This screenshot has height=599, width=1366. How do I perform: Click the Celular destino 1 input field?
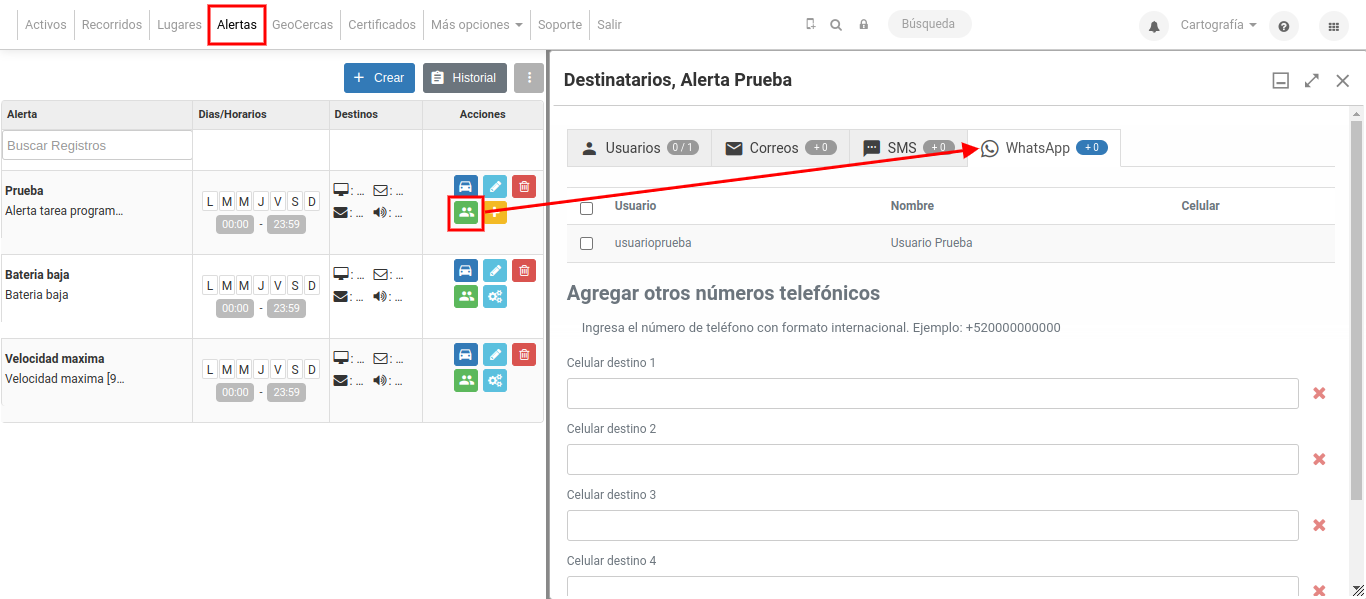pos(933,394)
